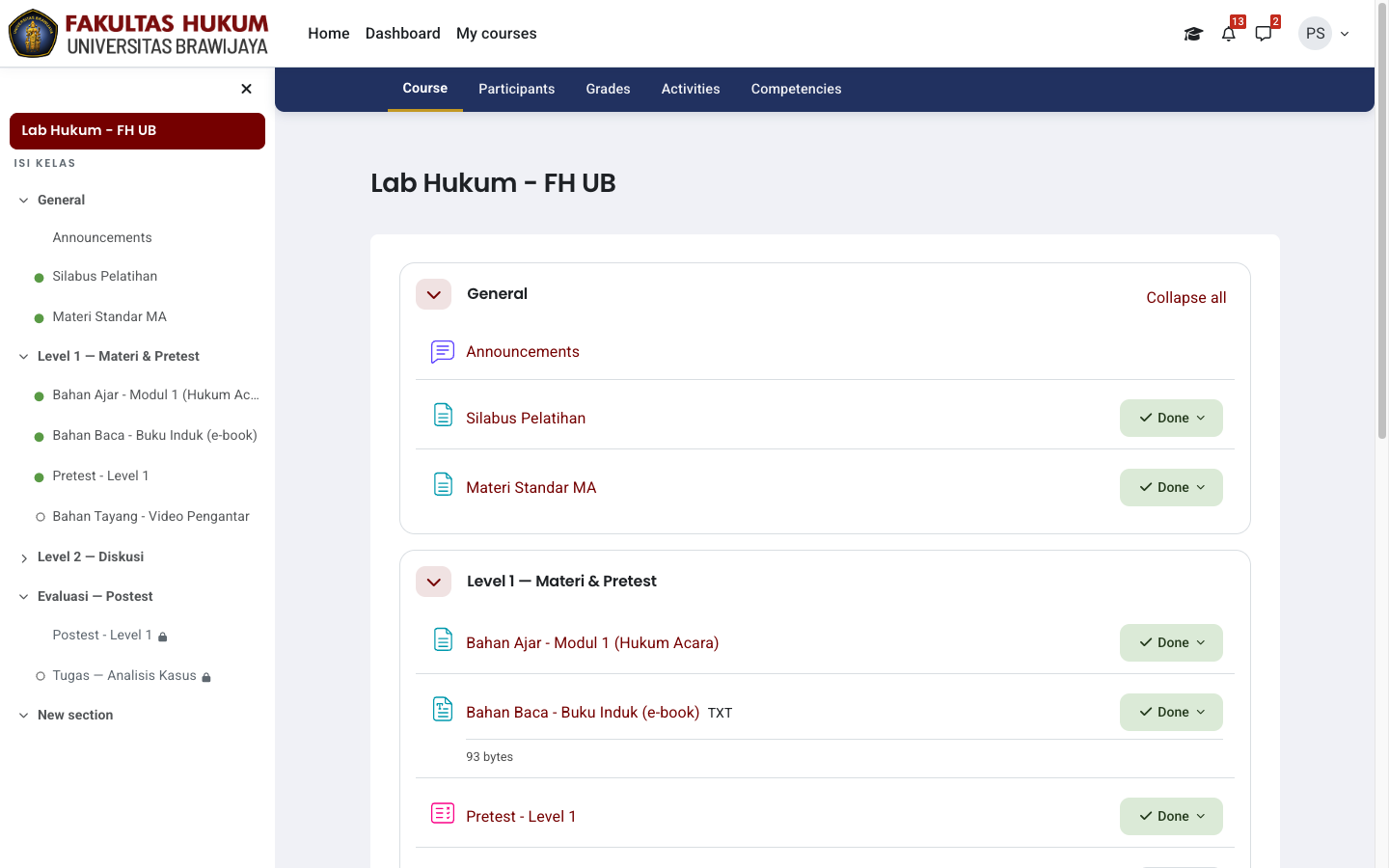
Task: Click the Bahan Baca e-book file icon
Action: click(443, 709)
